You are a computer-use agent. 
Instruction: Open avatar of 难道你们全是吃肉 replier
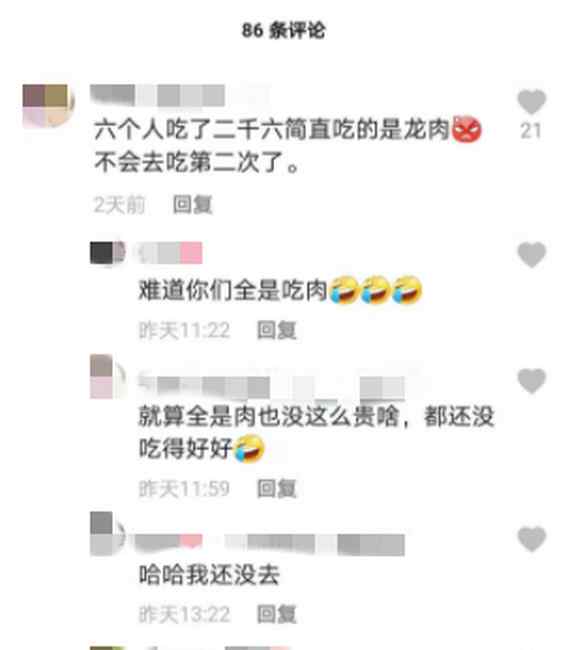107,252
